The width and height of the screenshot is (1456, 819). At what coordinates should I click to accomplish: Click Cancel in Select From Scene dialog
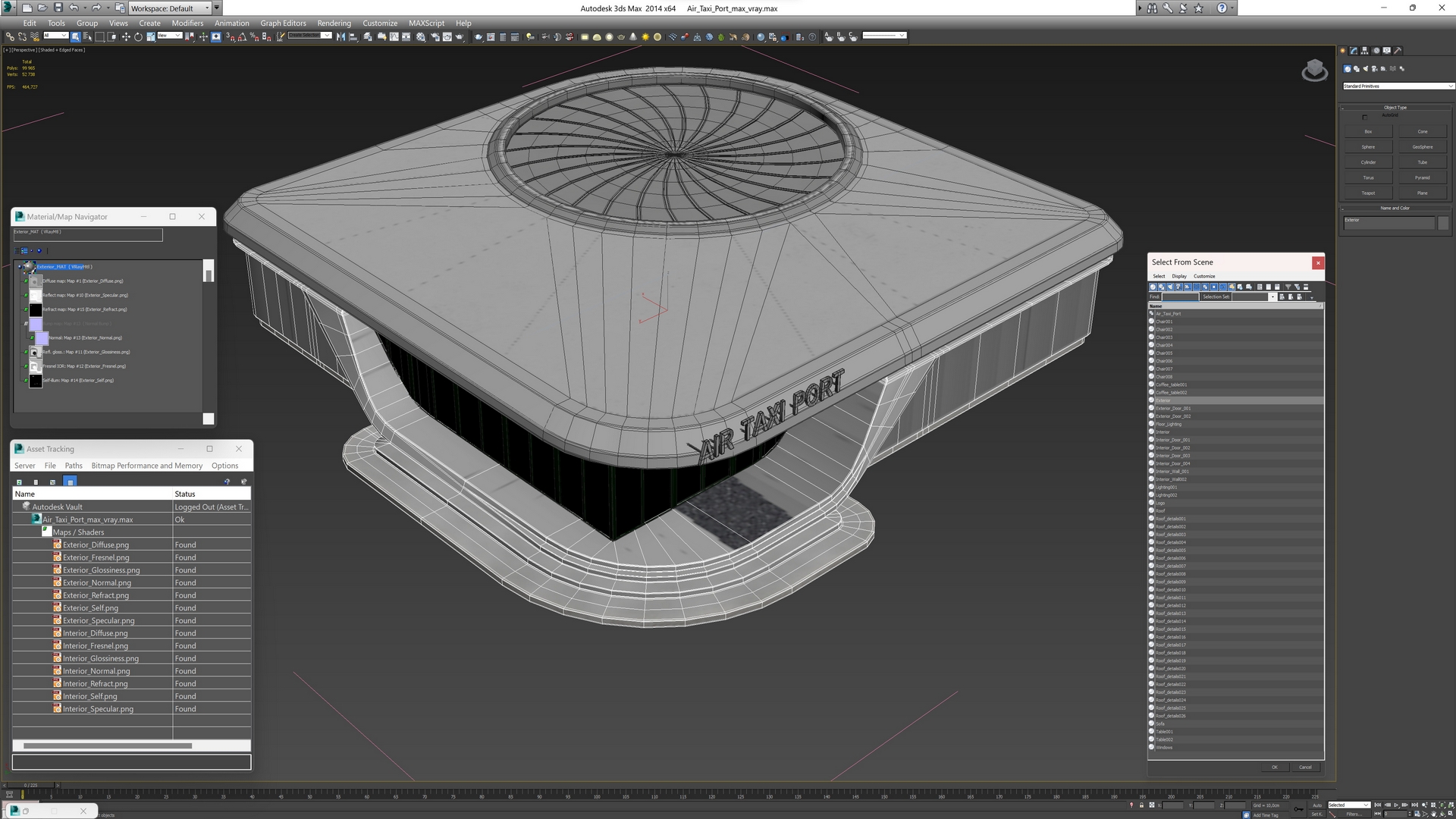[x=1304, y=767]
